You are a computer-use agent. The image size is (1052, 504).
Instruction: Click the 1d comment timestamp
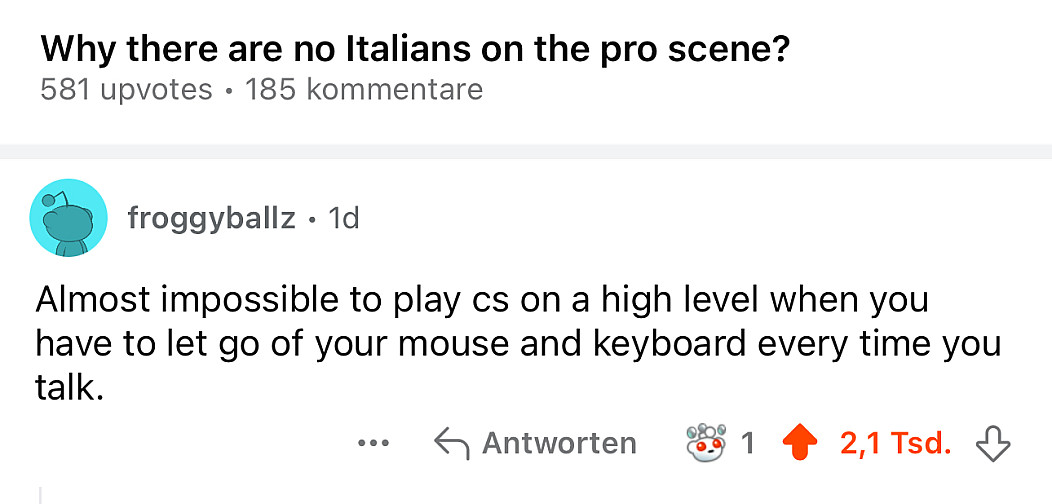coord(343,218)
